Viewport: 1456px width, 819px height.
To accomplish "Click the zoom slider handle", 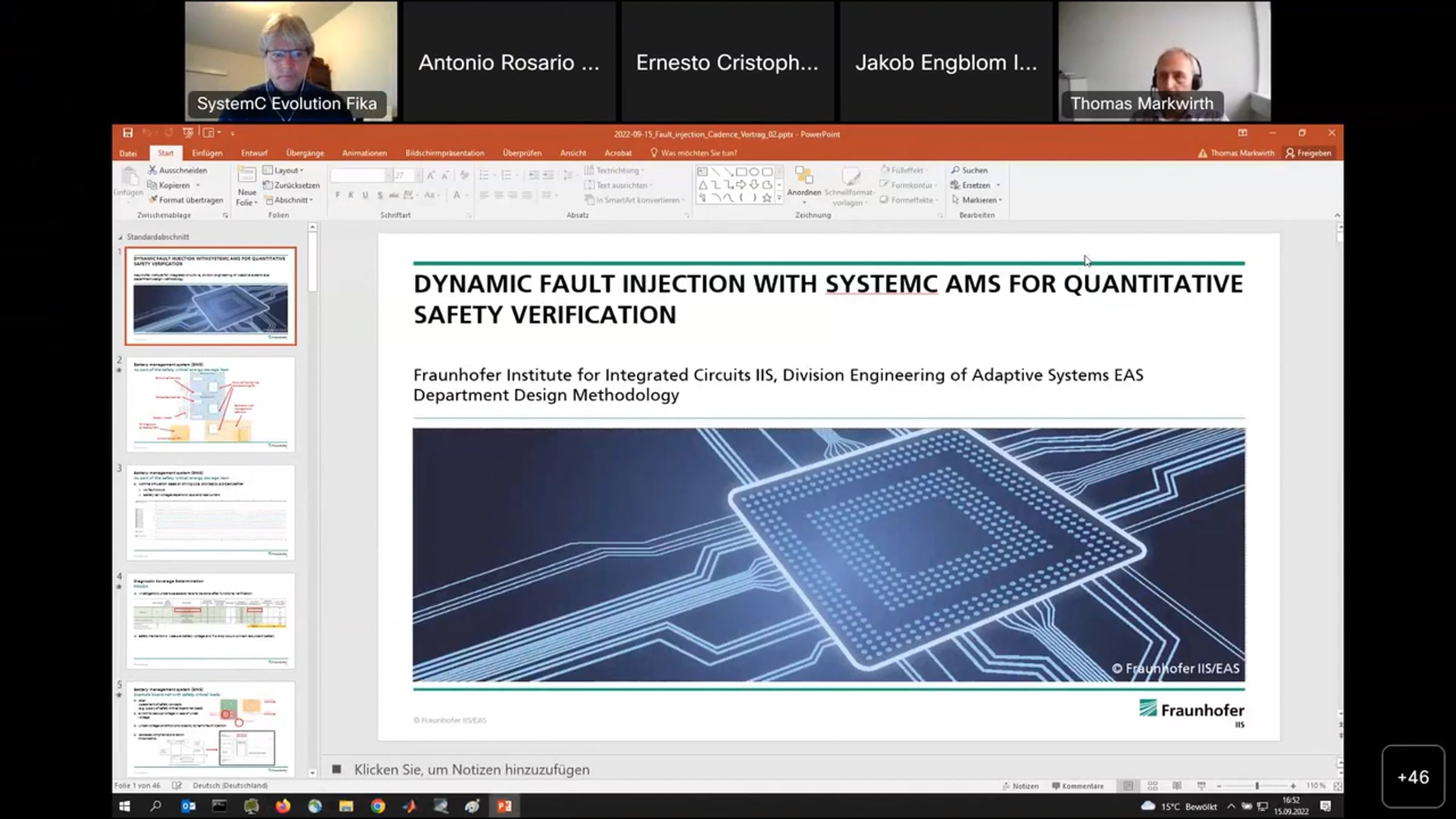I will [x=1257, y=786].
